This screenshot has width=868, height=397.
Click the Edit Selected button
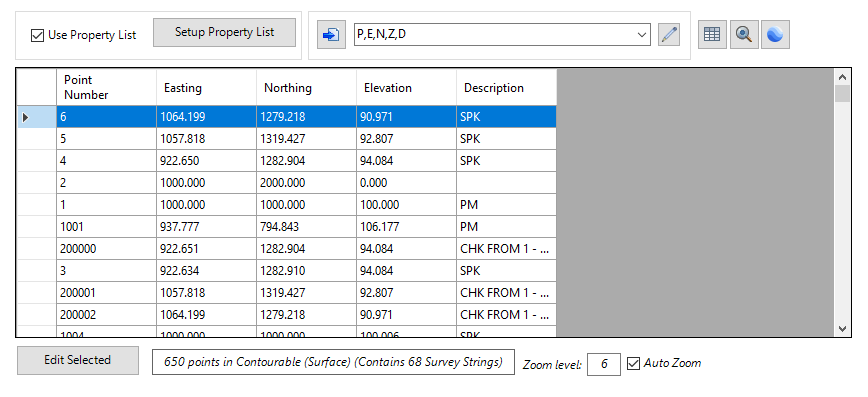point(78,360)
